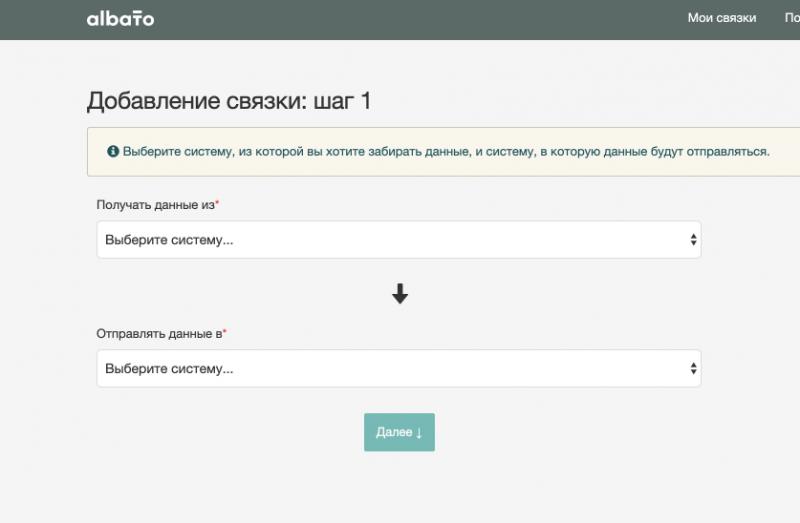Click the red asterisk beside "Отправлять данные в"
The width and height of the screenshot is (800, 523).
225,332
